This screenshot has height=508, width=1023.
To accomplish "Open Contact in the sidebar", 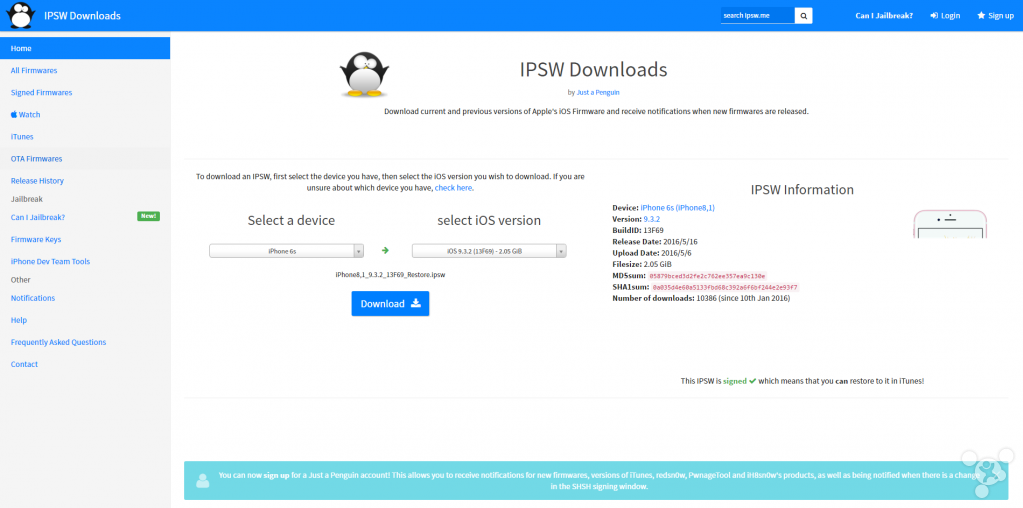I will pos(85,365).
